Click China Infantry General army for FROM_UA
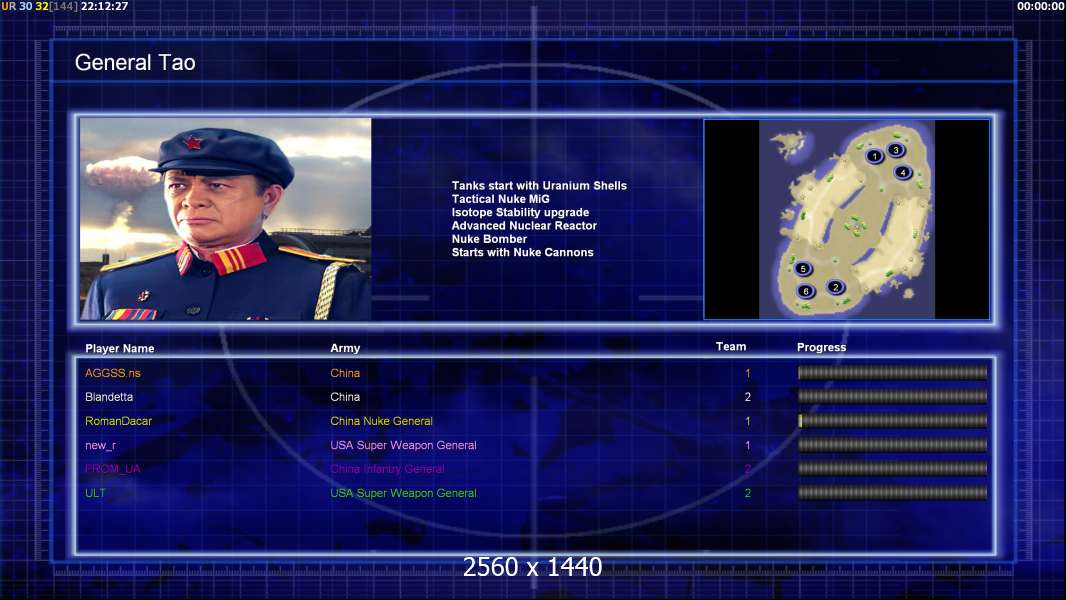Image resolution: width=1066 pixels, height=600 pixels. click(388, 469)
